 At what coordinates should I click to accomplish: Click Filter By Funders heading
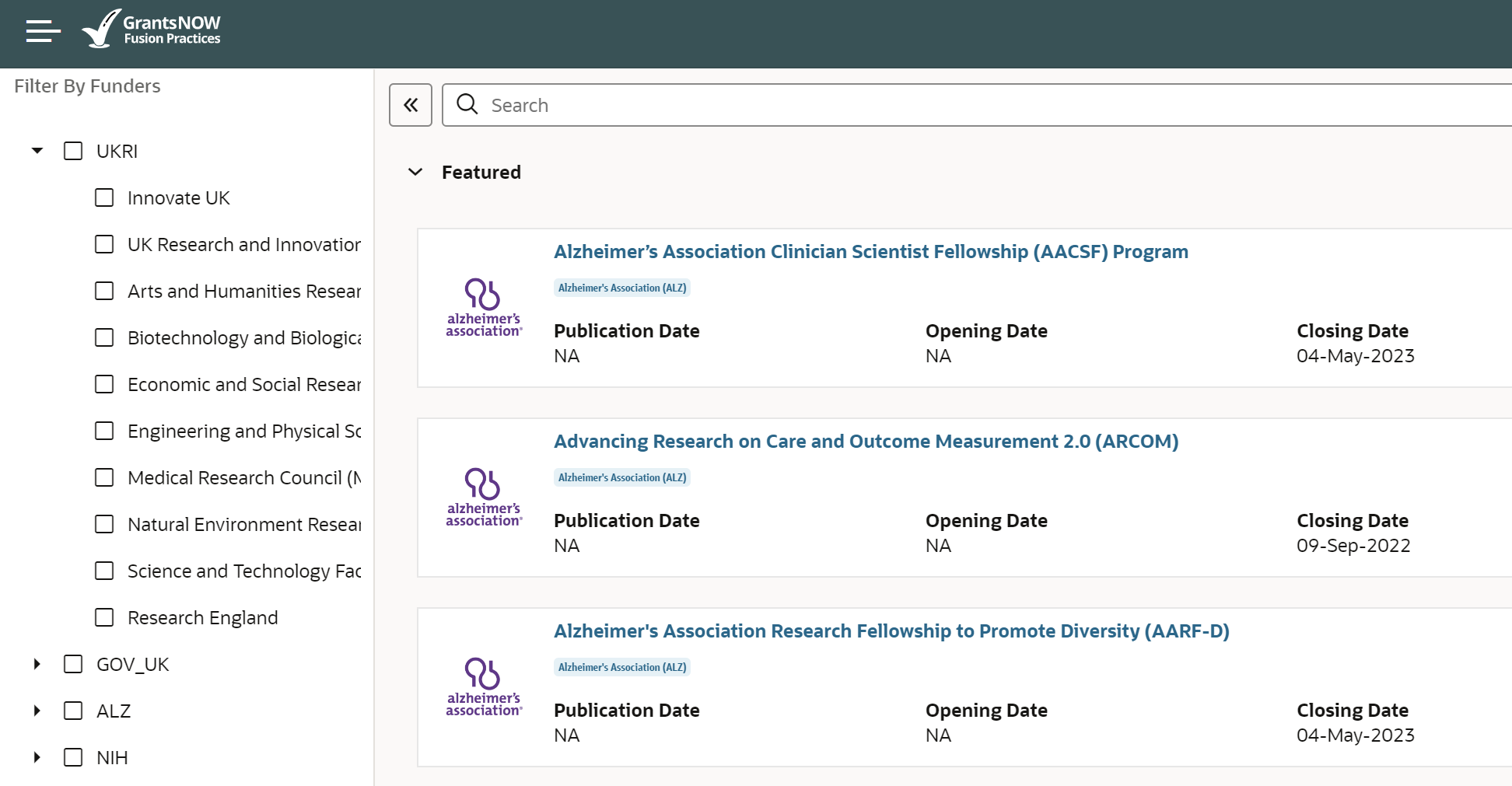pyautogui.click(x=87, y=86)
